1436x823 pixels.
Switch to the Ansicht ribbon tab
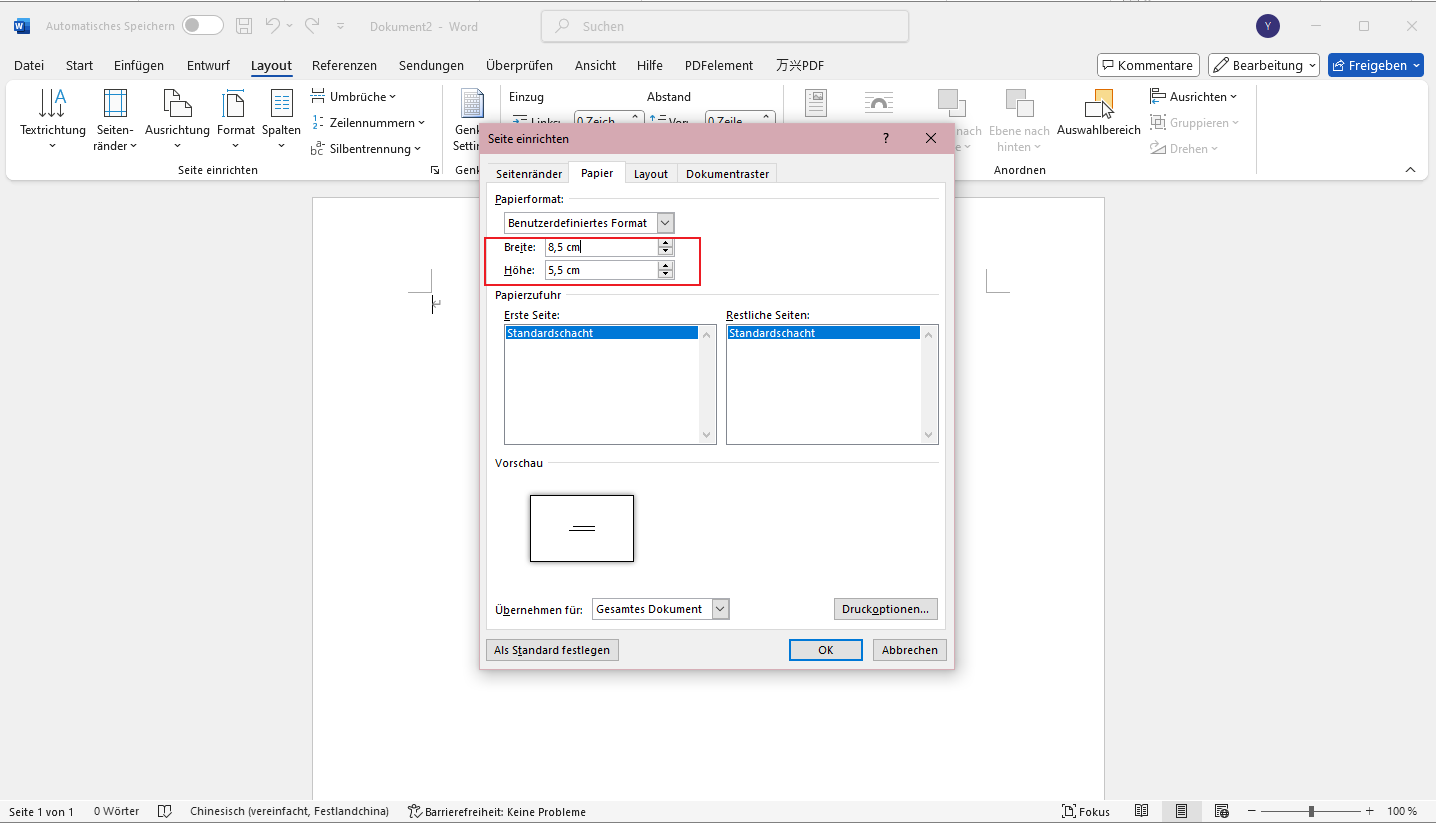click(595, 65)
